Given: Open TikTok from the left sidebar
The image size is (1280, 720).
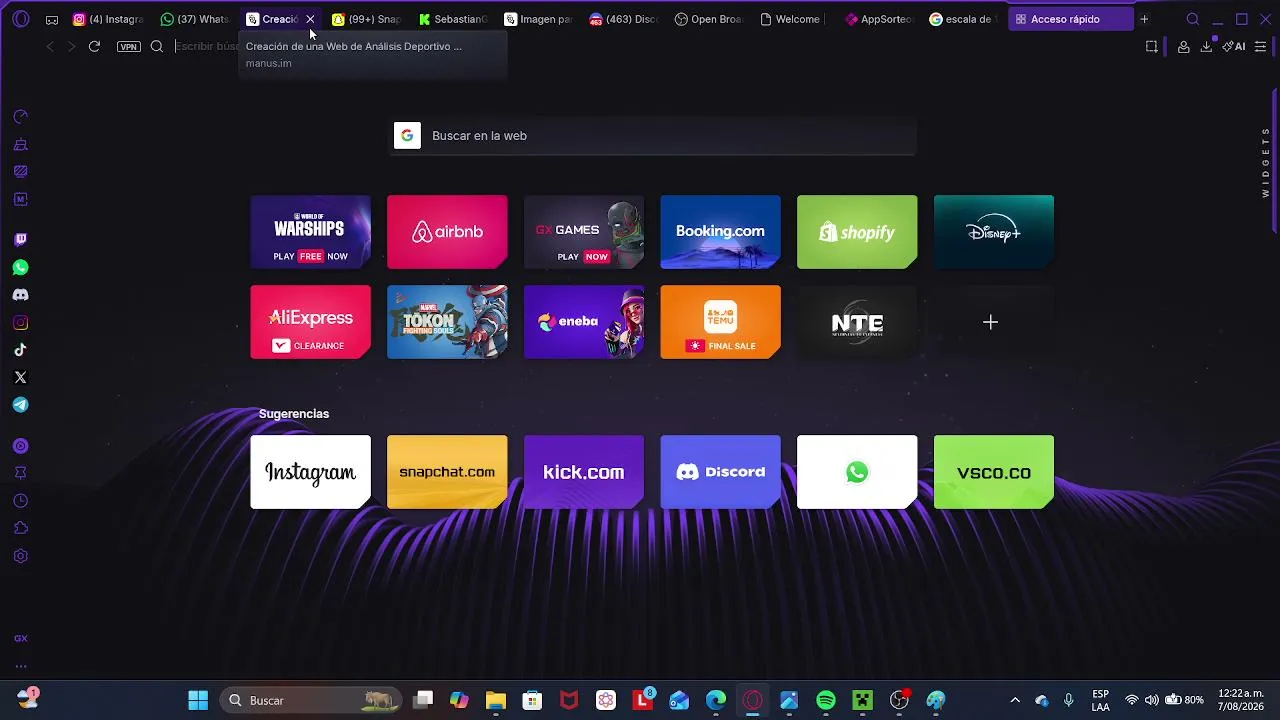Looking at the screenshot, I should click(x=20, y=350).
